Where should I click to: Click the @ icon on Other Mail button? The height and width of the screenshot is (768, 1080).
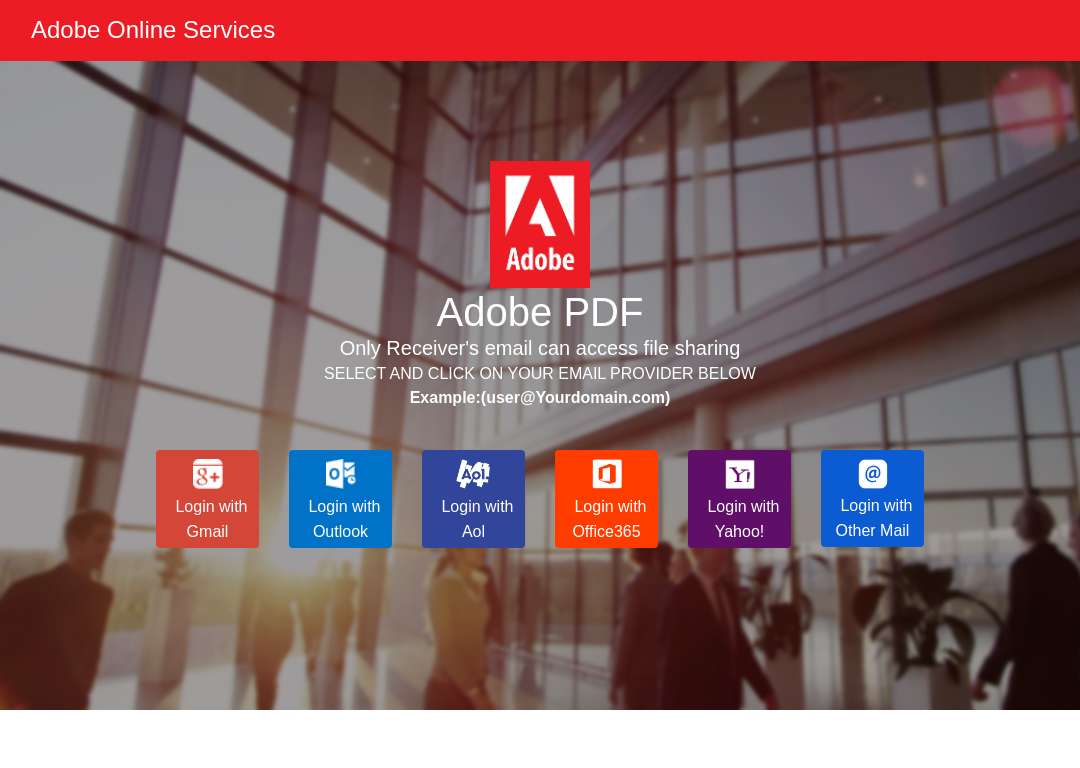point(873,473)
